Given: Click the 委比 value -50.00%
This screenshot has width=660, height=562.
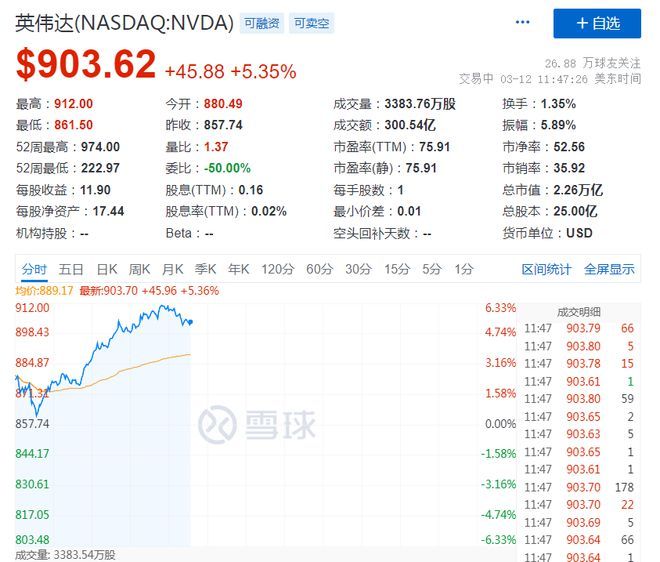Looking at the screenshot, I should (x=227, y=168).
